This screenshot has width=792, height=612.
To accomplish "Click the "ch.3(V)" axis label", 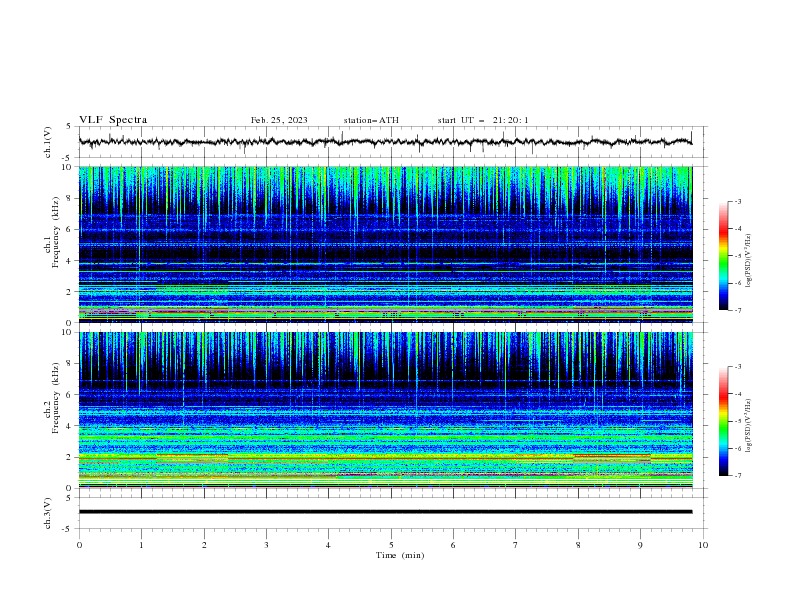I will (48, 513).
